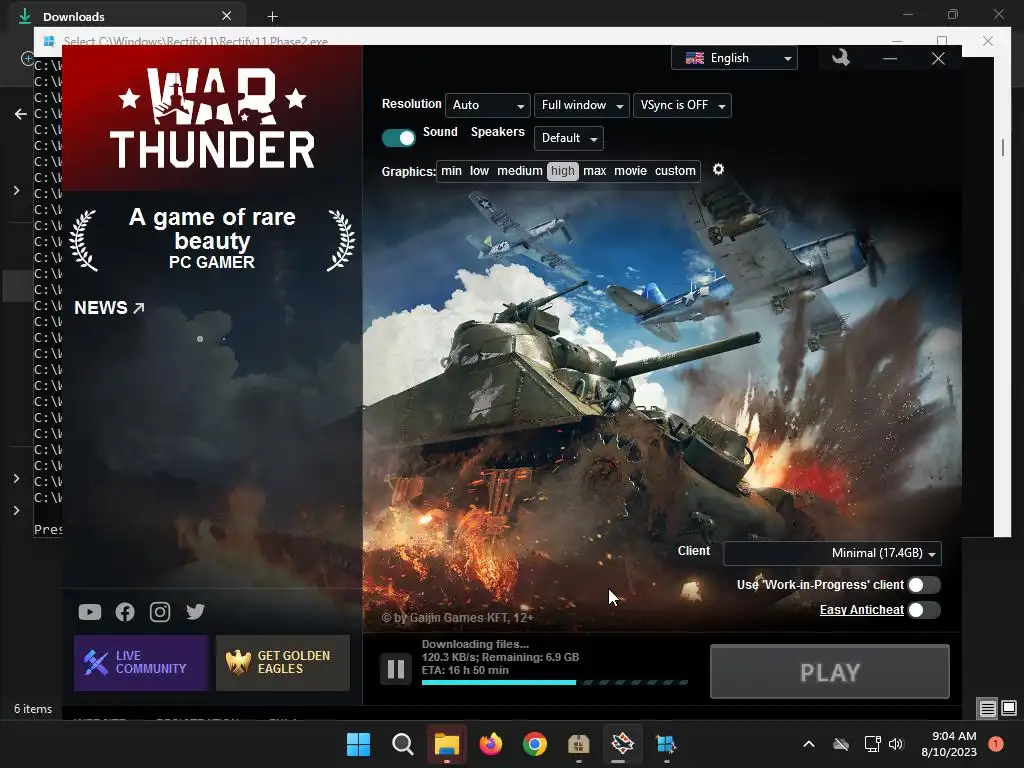Open the Easy Anticheat link text
This screenshot has width=1024, height=768.
pos(861,610)
